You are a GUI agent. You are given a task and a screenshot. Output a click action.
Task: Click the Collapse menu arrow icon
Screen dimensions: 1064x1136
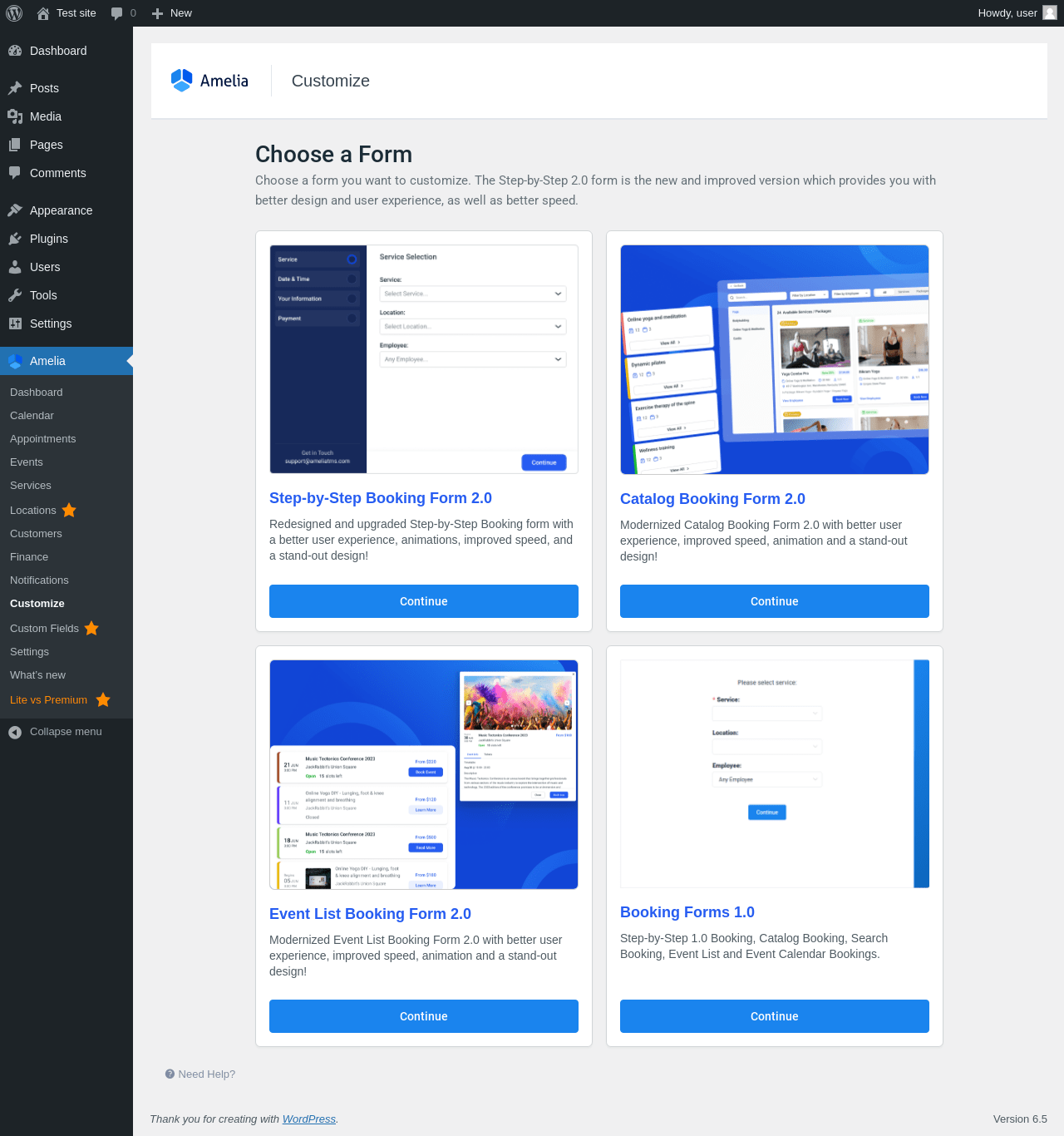(x=15, y=732)
